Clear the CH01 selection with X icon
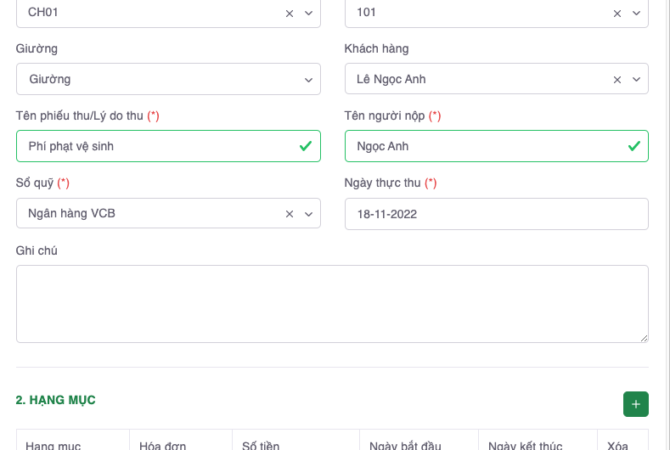 pyautogui.click(x=290, y=14)
